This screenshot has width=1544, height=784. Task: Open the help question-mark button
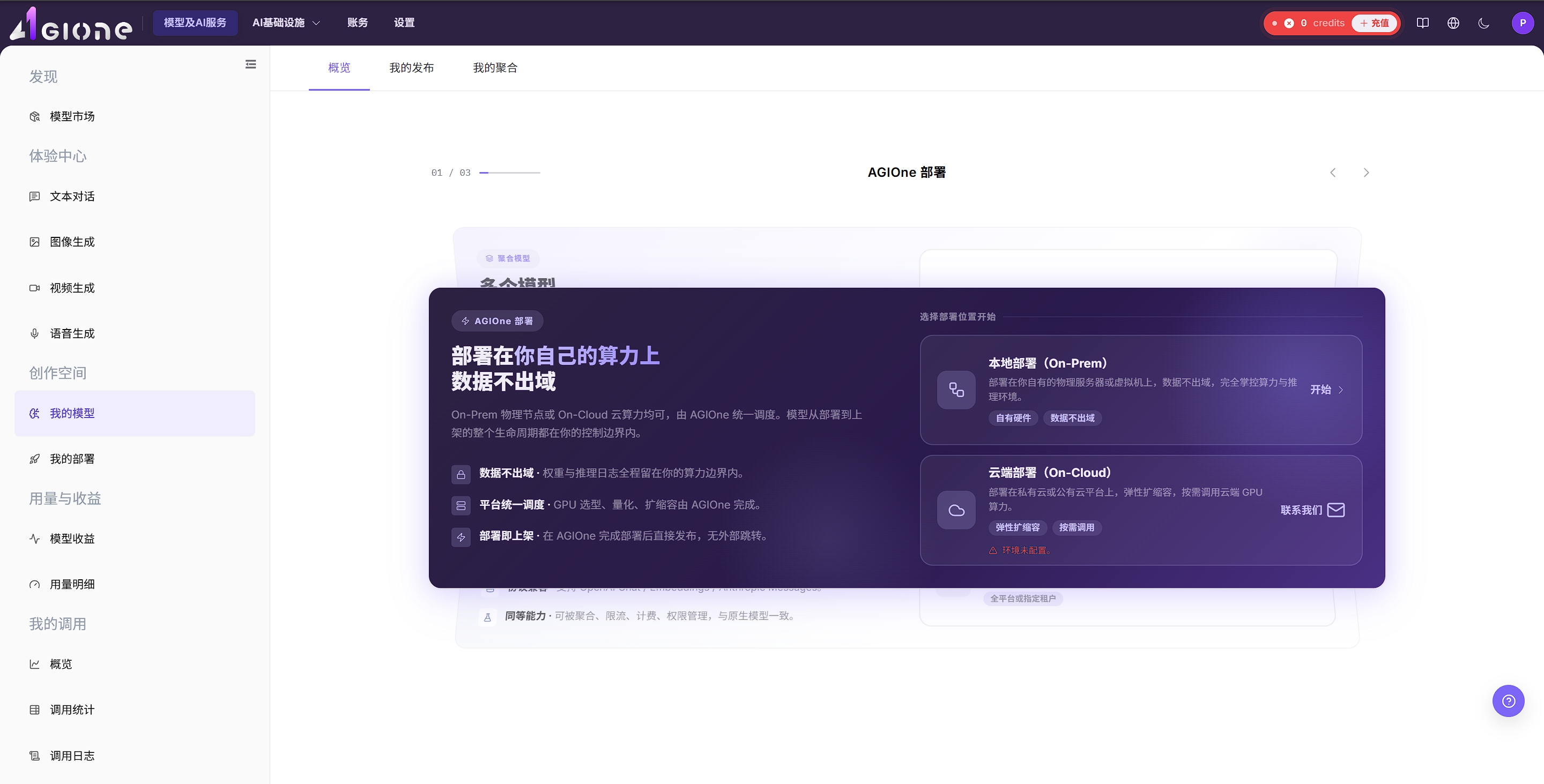tap(1508, 701)
